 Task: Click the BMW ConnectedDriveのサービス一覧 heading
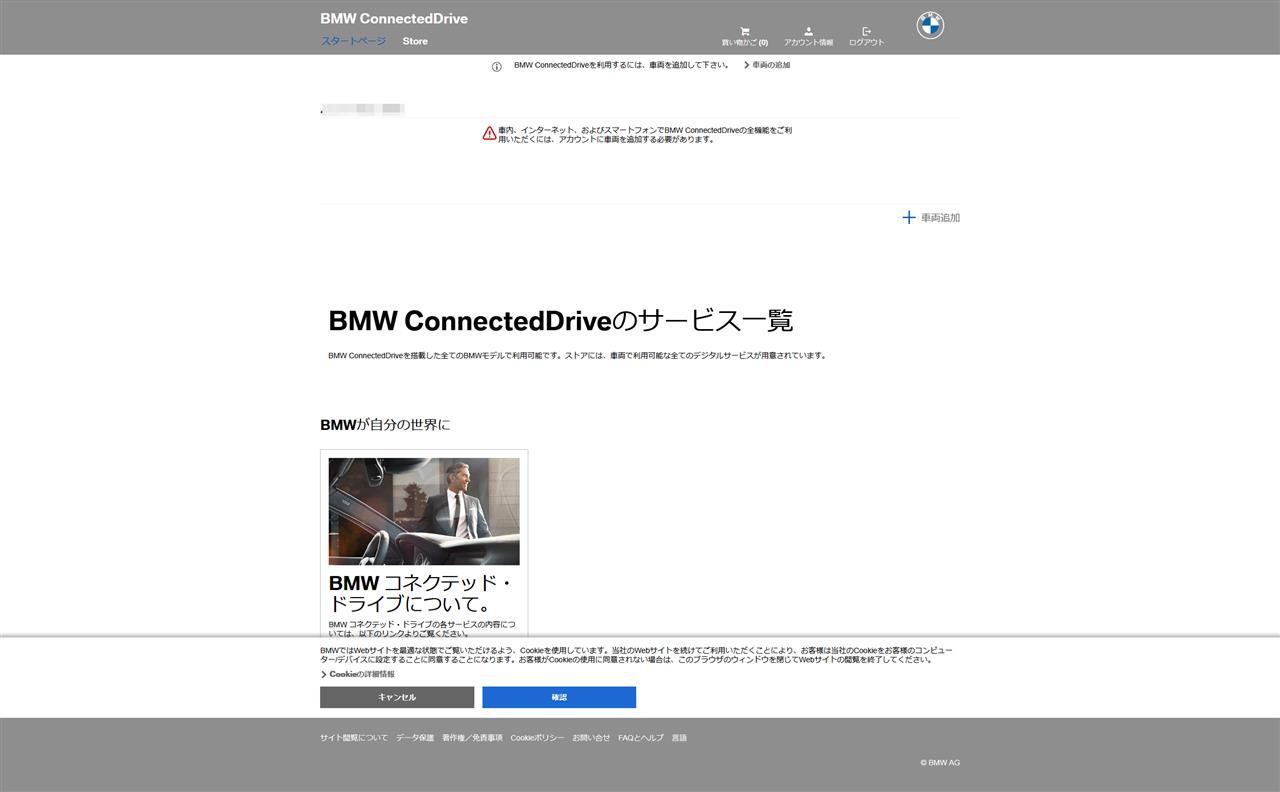tap(561, 320)
